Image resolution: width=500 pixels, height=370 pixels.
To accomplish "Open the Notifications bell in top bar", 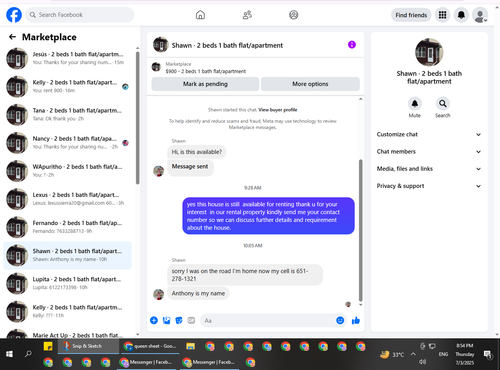I will pos(461,15).
